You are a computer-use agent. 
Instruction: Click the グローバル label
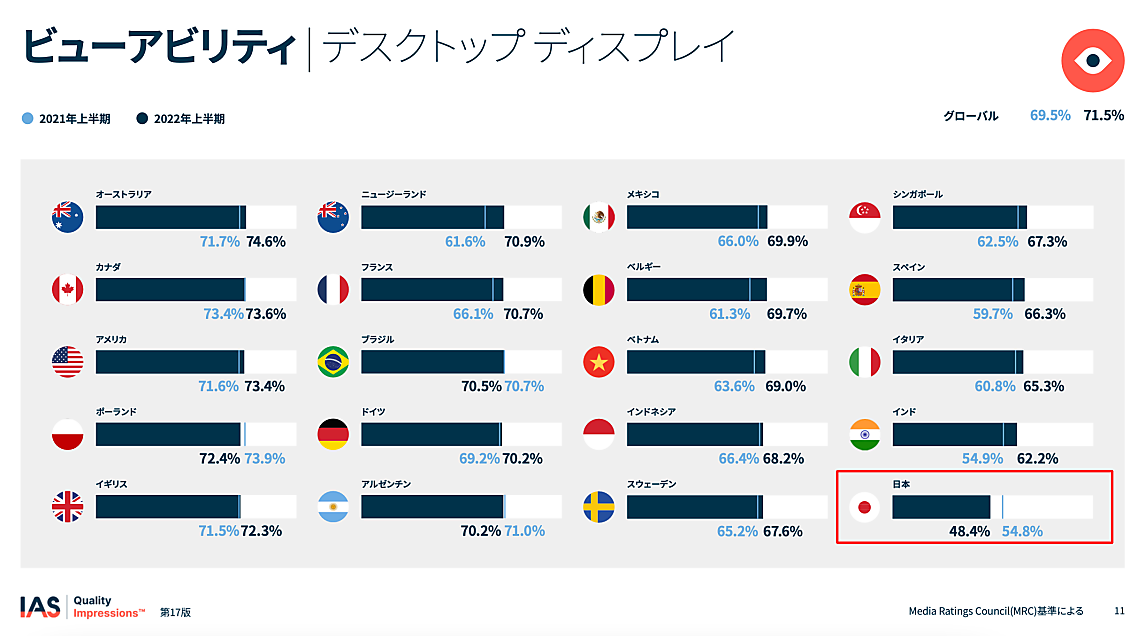(x=970, y=116)
